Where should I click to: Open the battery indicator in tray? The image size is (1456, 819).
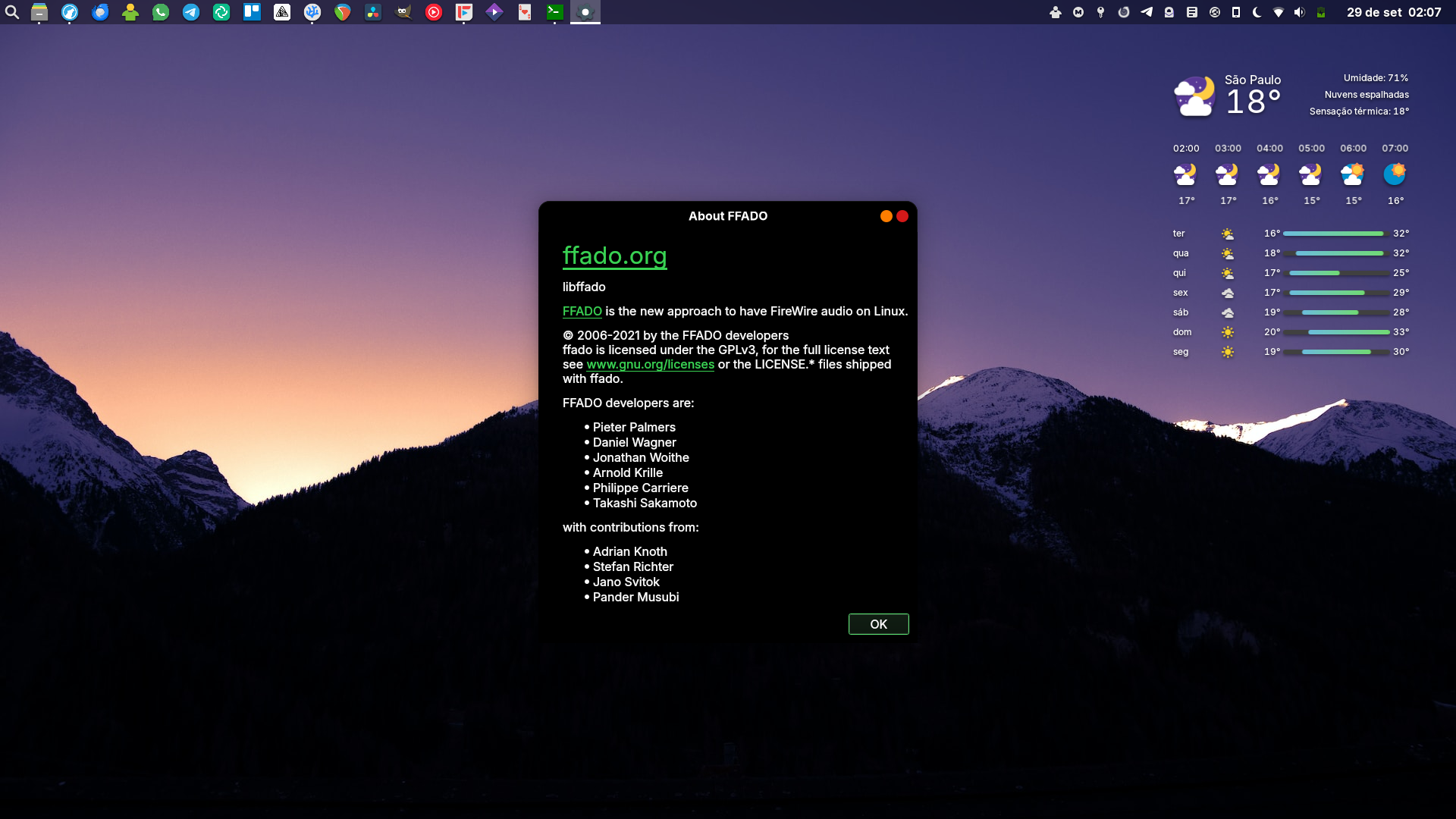(x=1321, y=12)
